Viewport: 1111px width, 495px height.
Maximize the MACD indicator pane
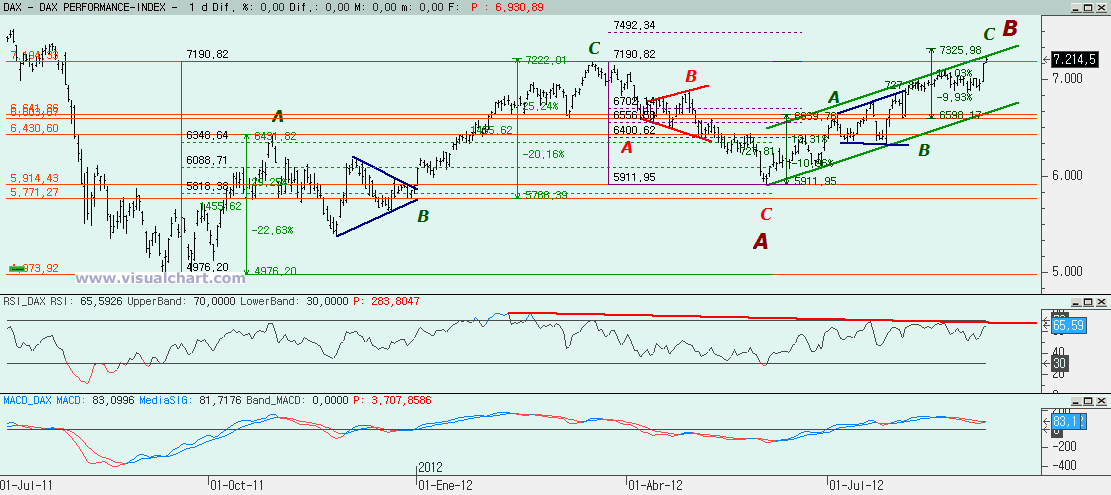pyautogui.click(x=1090, y=400)
